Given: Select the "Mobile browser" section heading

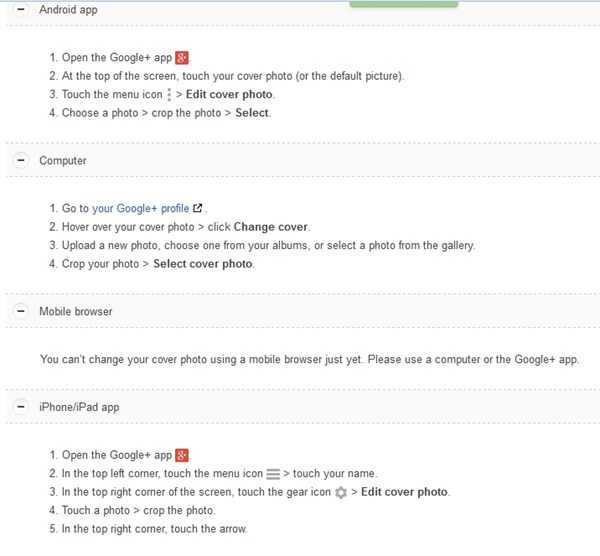Looking at the screenshot, I should tap(76, 311).
